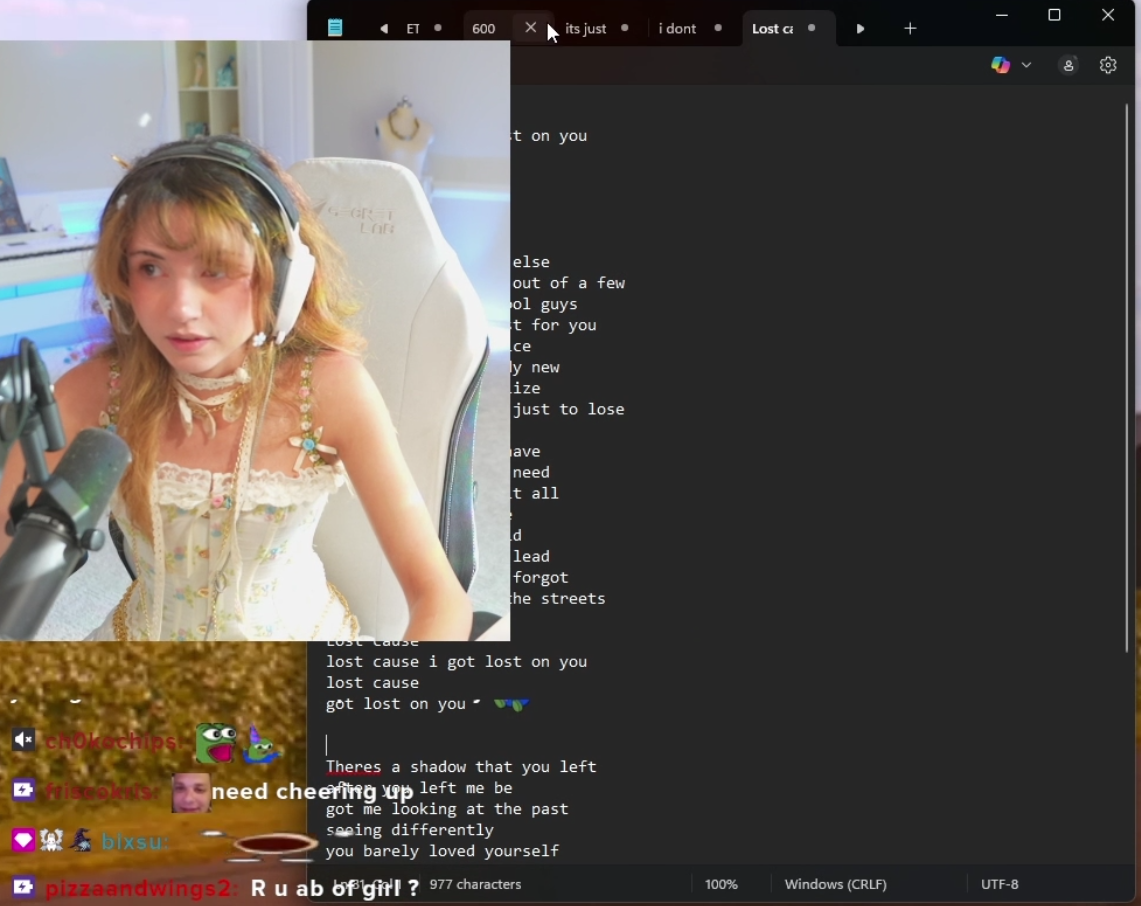
Task: Click the webcam overlay video
Action: coord(255,341)
